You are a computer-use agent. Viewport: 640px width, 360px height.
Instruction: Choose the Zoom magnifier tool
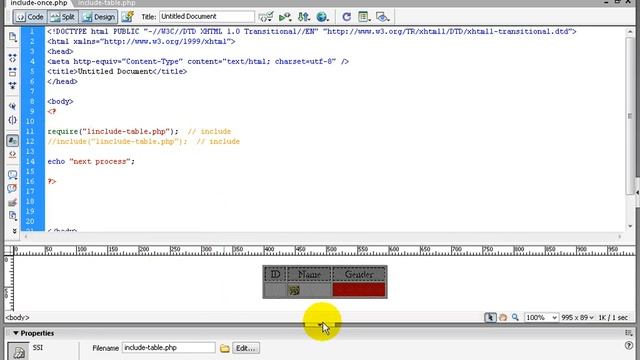point(515,317)
